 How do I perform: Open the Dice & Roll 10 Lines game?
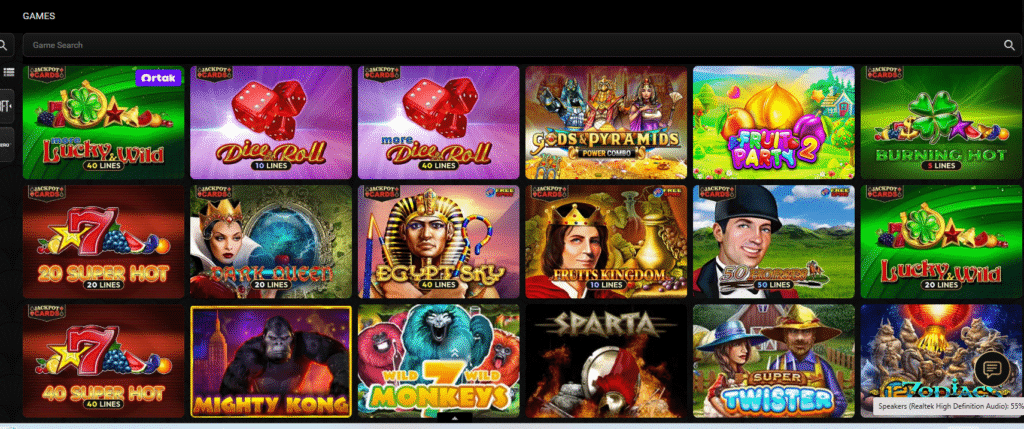pyautogui.click(x=271, y=122)
